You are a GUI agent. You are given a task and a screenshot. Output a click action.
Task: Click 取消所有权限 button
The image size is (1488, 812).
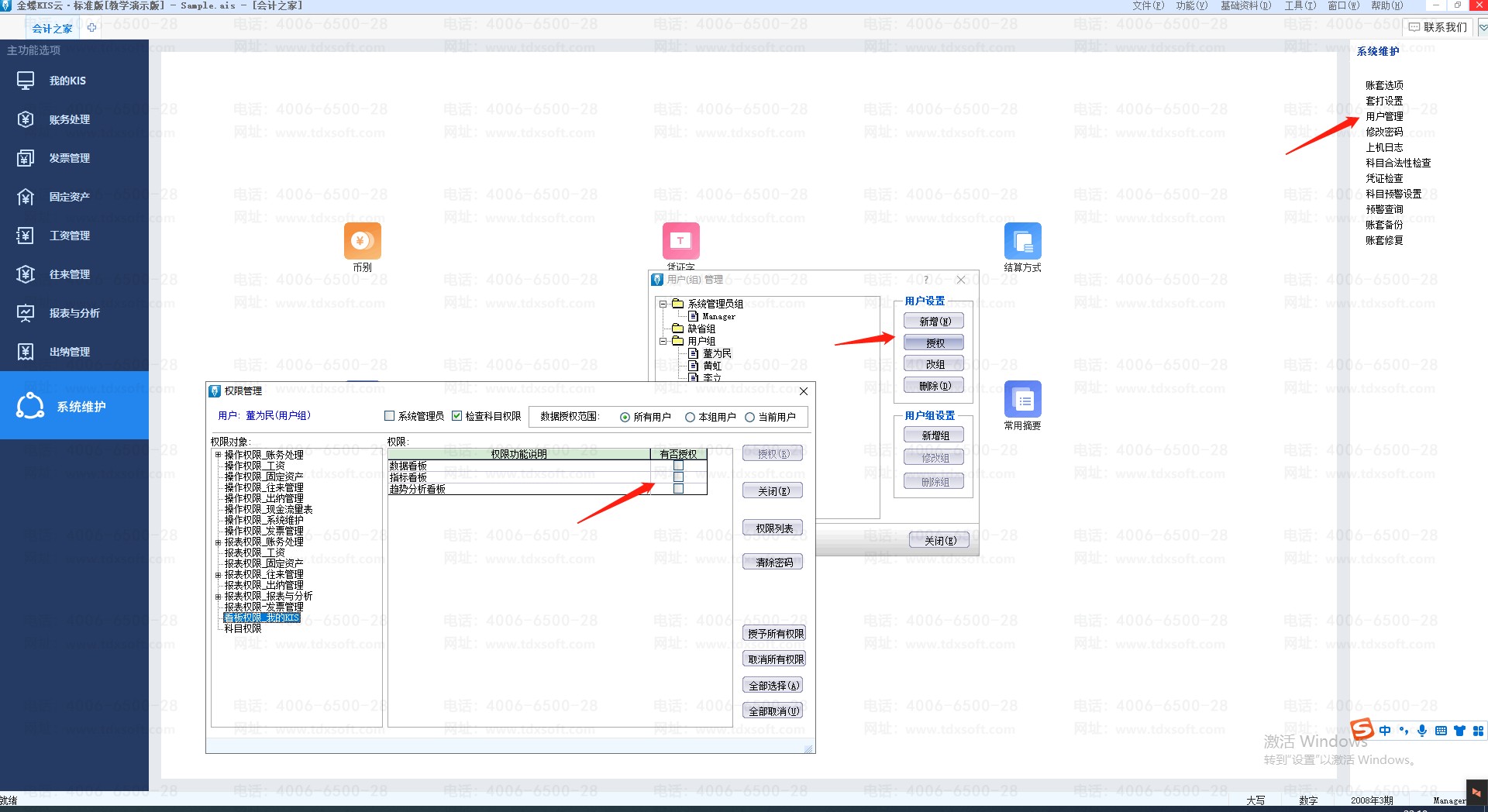pos(775,659)
